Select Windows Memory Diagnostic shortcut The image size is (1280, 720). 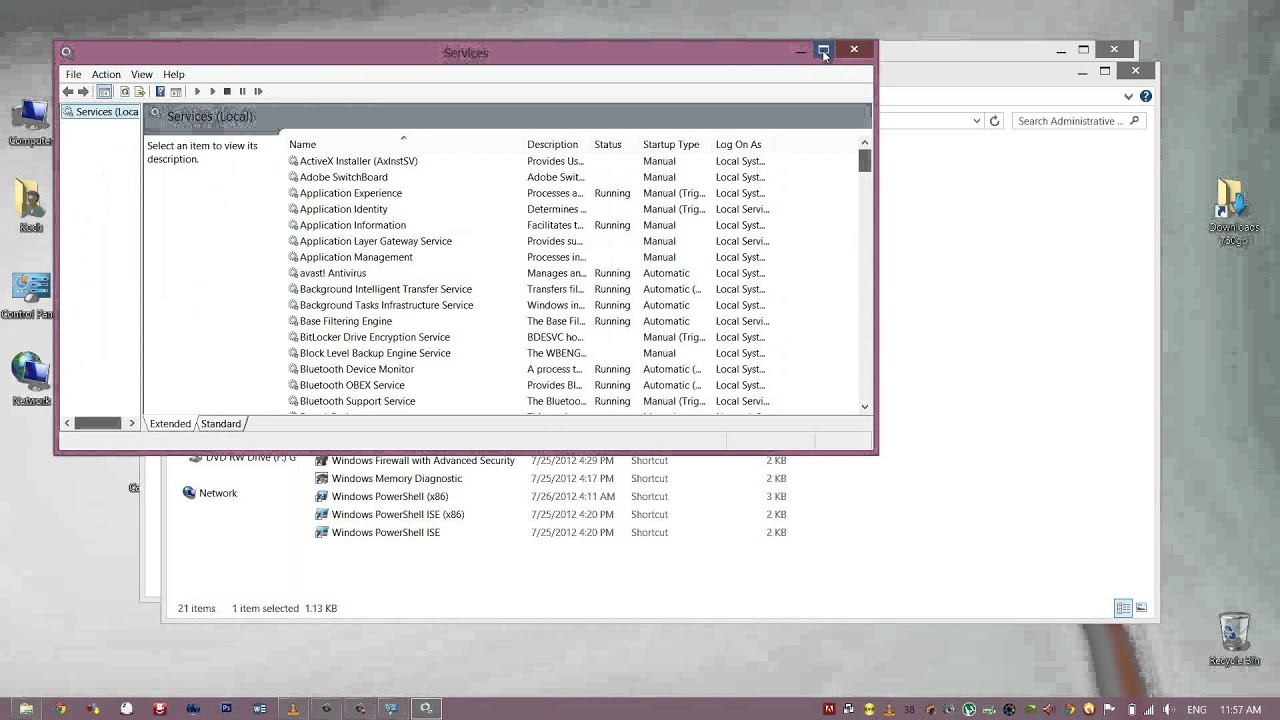[x=396, y=478]
